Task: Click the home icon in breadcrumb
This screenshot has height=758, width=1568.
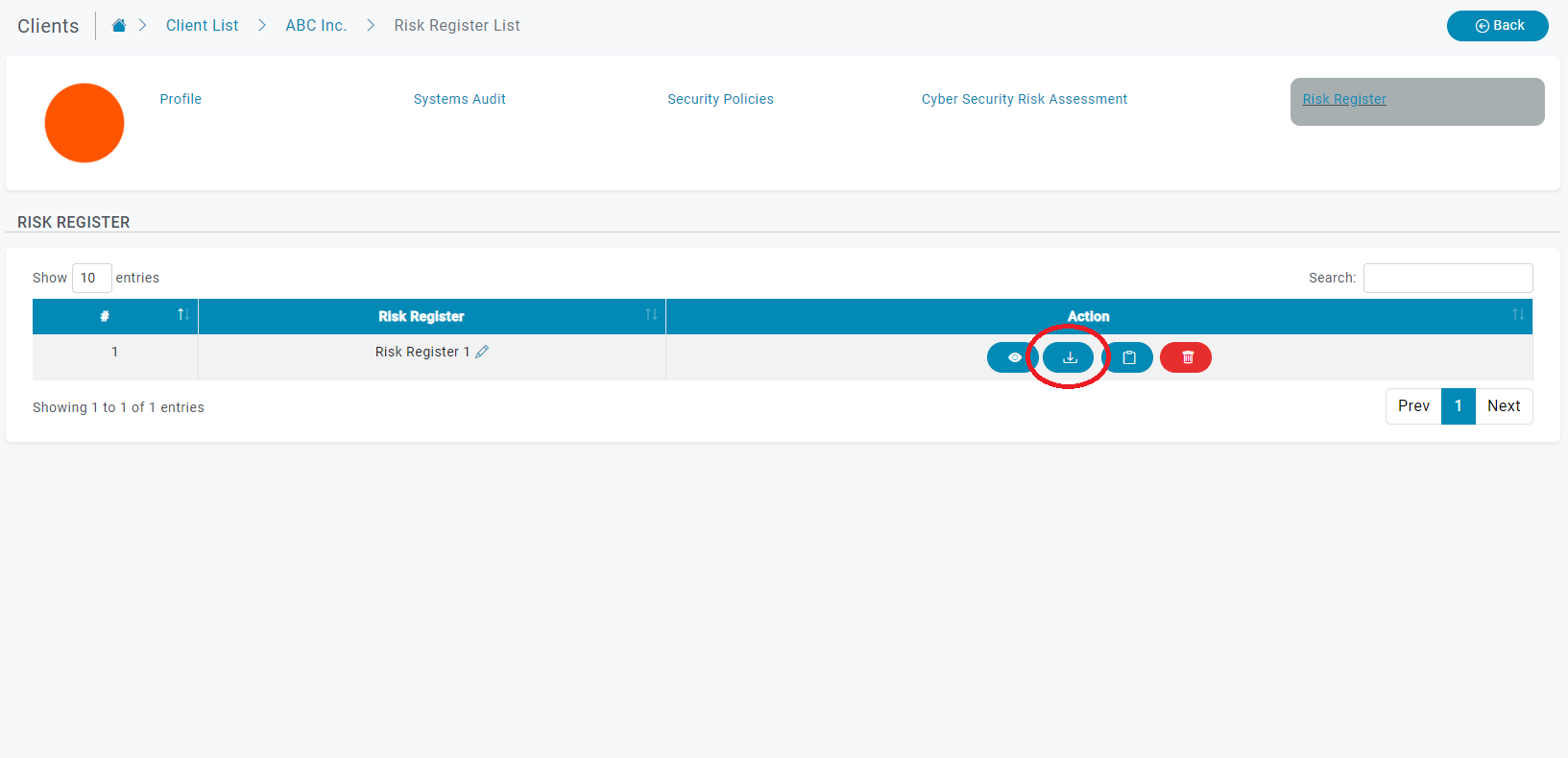Action: tap(119, 26)
